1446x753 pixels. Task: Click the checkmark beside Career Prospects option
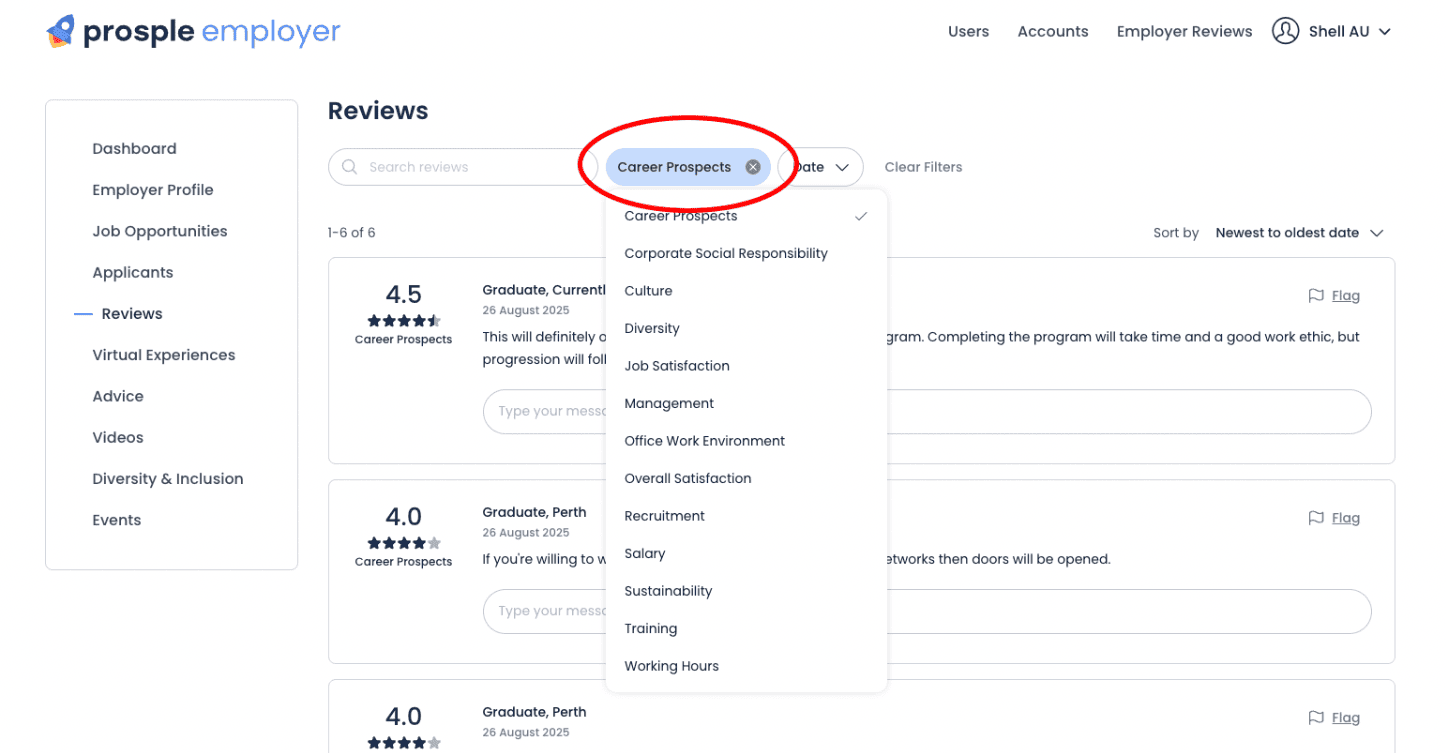(861, 216)
